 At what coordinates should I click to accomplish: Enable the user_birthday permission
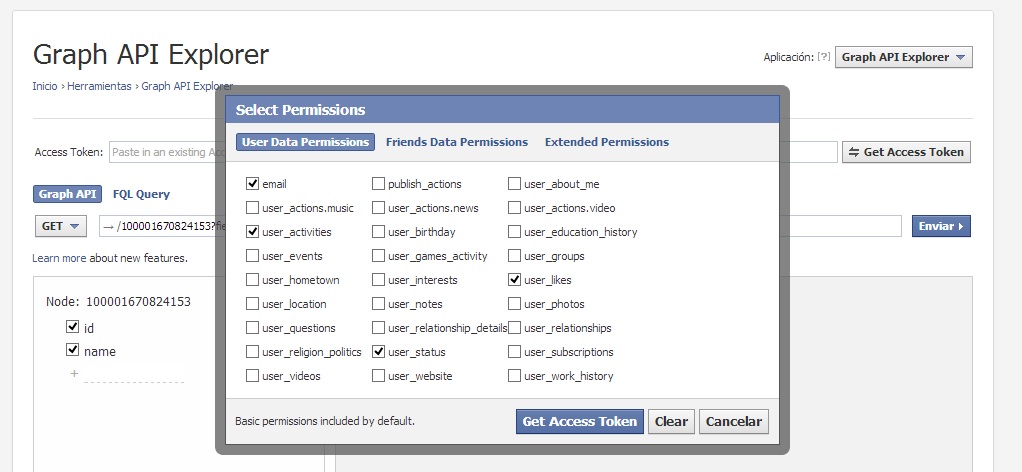point(378,232)
